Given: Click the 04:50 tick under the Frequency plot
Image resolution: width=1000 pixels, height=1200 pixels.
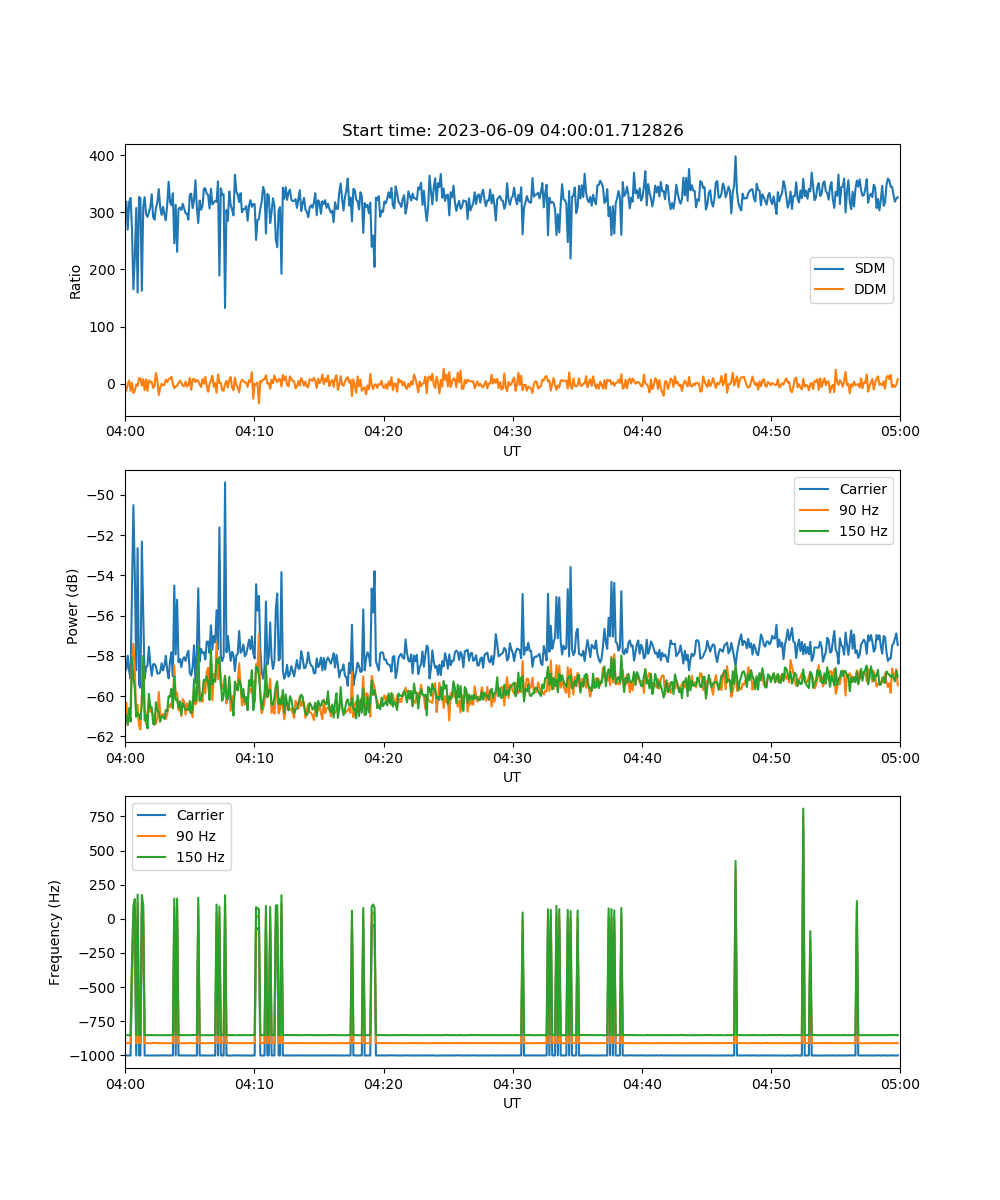Looking at the screenshot, I should [771, 1084].
